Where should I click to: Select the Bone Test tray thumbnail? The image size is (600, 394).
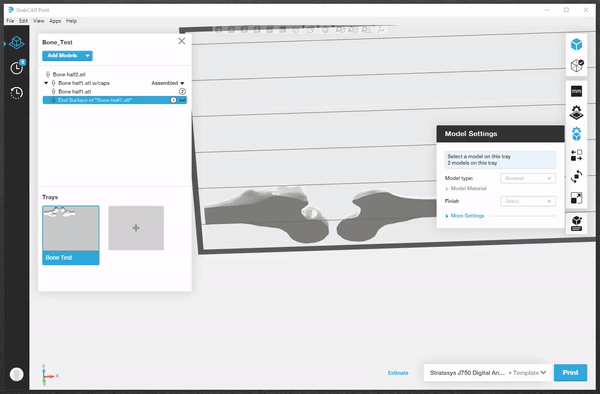[x=71, y=235]
